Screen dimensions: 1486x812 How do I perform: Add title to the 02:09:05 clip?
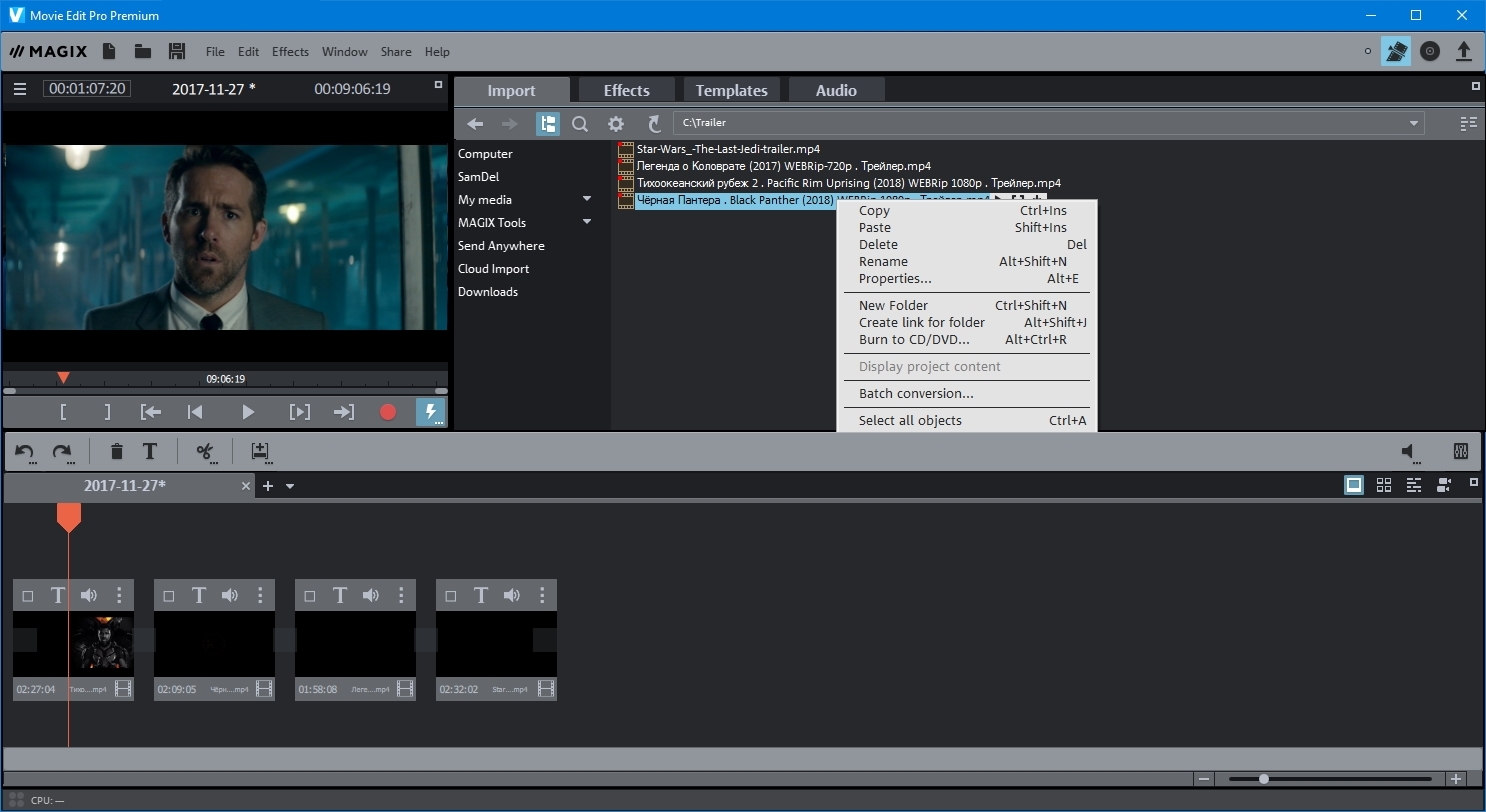(199, 595)
